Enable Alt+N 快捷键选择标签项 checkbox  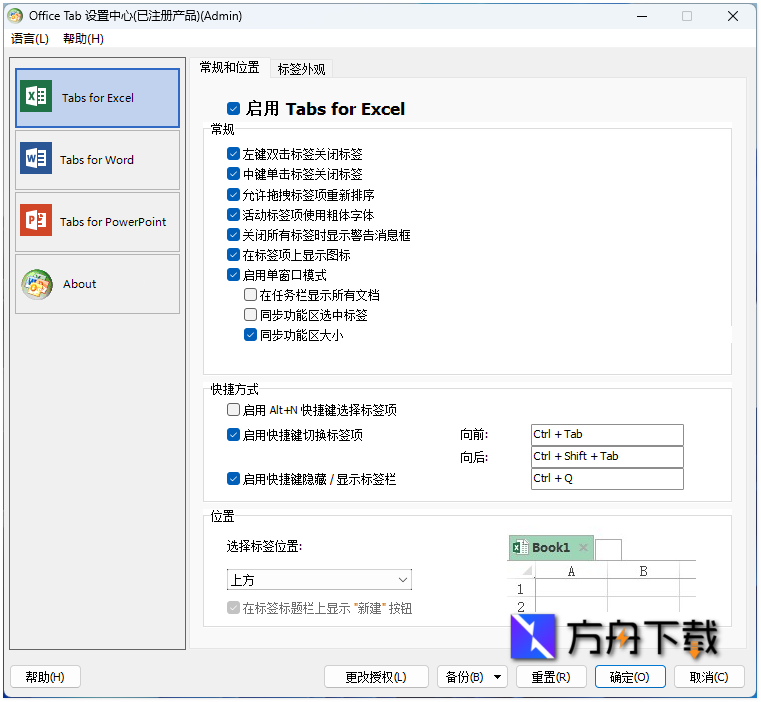233,410
